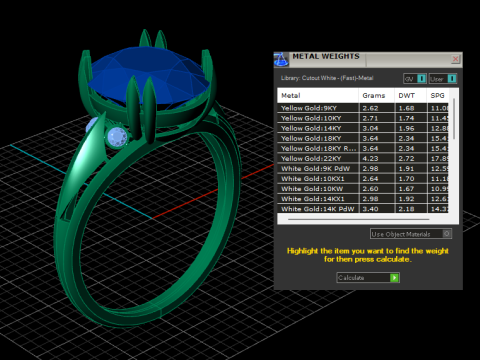Sort by DWT column header

click(410, 96)
